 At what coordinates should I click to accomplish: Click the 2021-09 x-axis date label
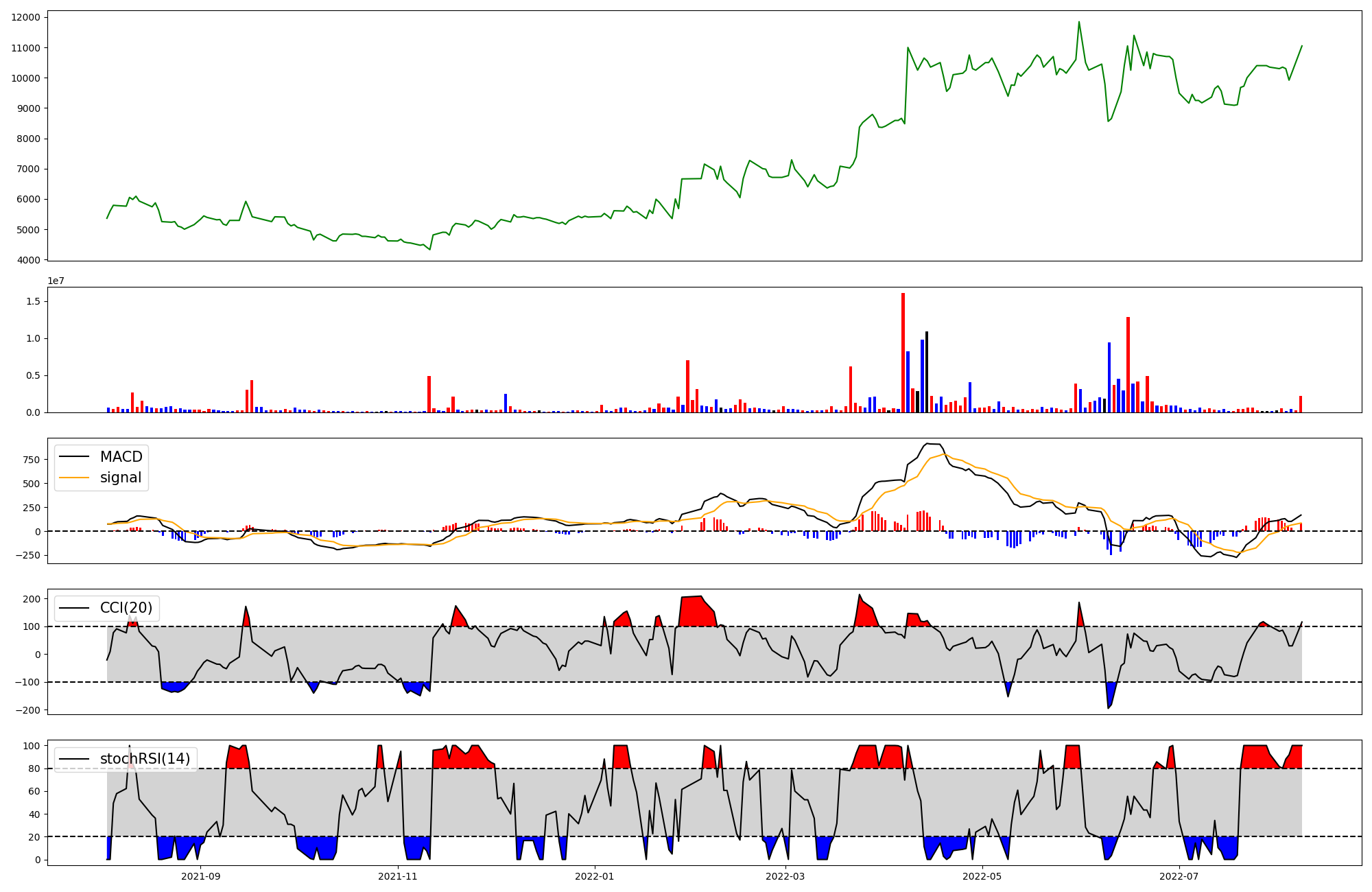tap(201, 876)
